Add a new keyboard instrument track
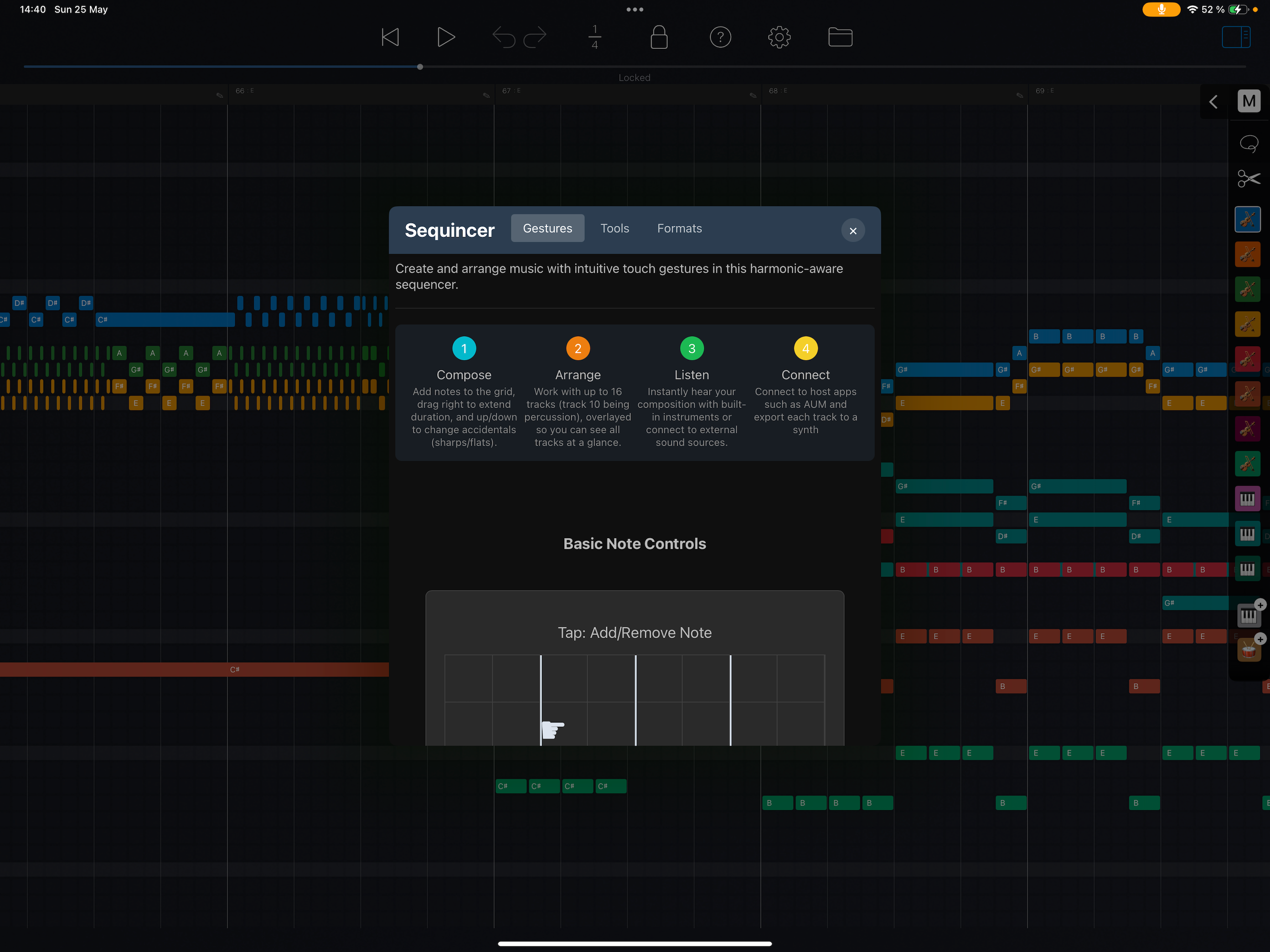The image size is (1270, 952). (1250, 615)
